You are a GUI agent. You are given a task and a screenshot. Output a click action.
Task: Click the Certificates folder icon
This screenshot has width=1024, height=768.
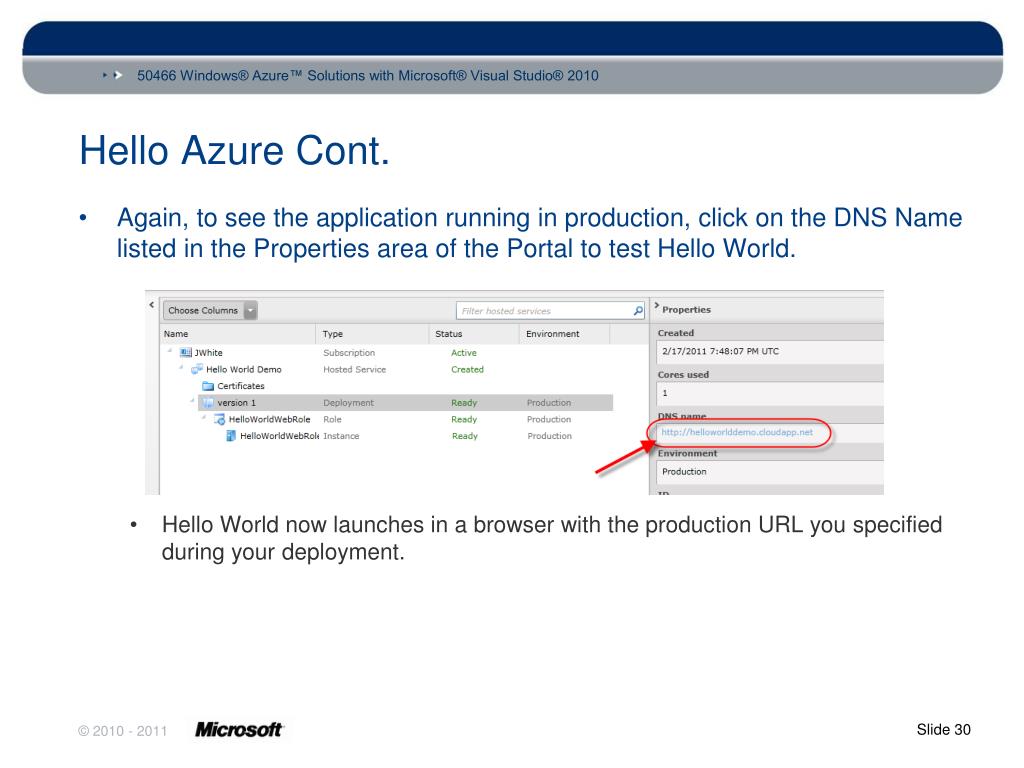pyautogui.click(x=208, y=386)
